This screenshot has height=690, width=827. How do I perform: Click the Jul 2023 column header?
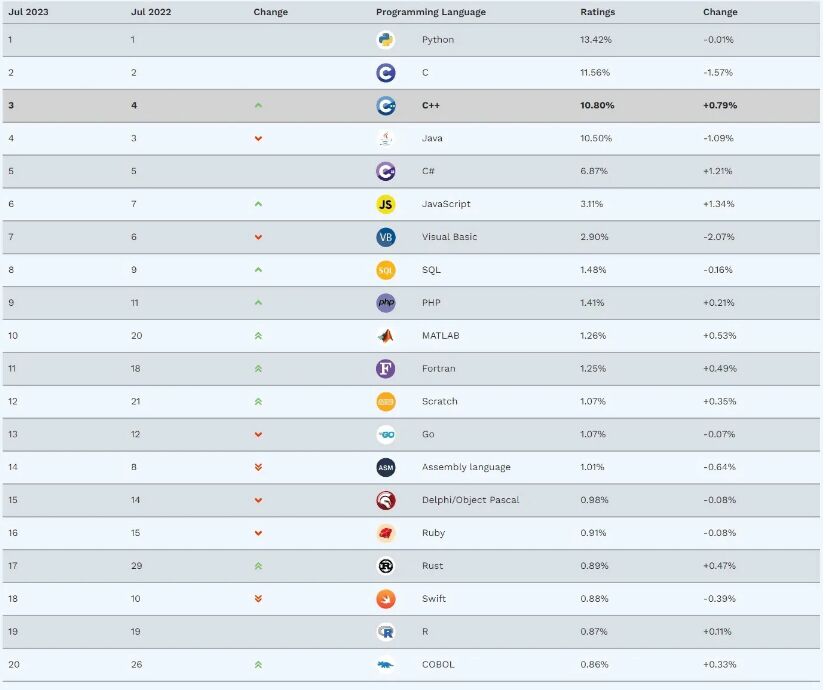point(29,12)
